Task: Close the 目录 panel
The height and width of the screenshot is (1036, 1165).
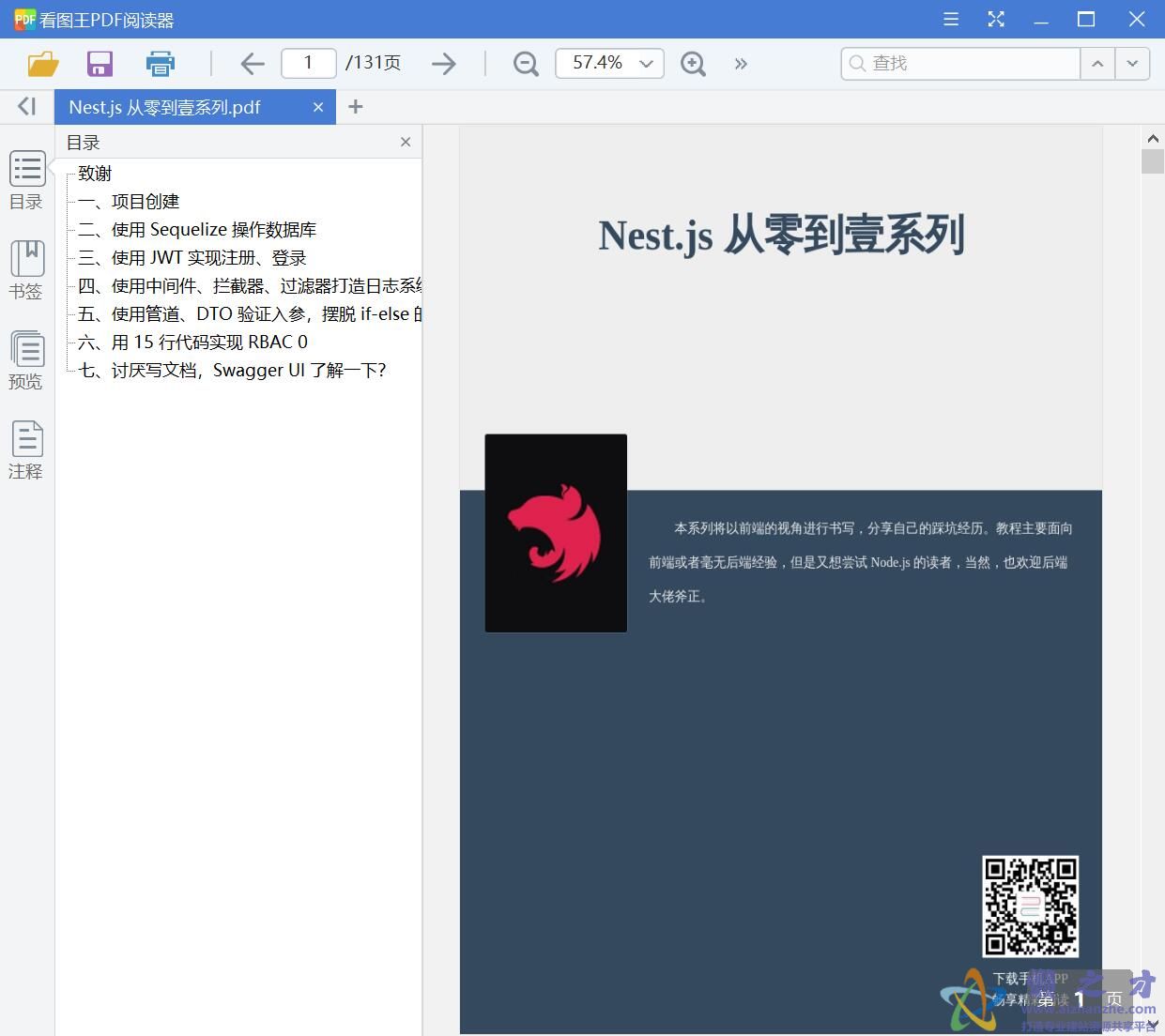Action: pyautogui.click(x=406, y=142)
